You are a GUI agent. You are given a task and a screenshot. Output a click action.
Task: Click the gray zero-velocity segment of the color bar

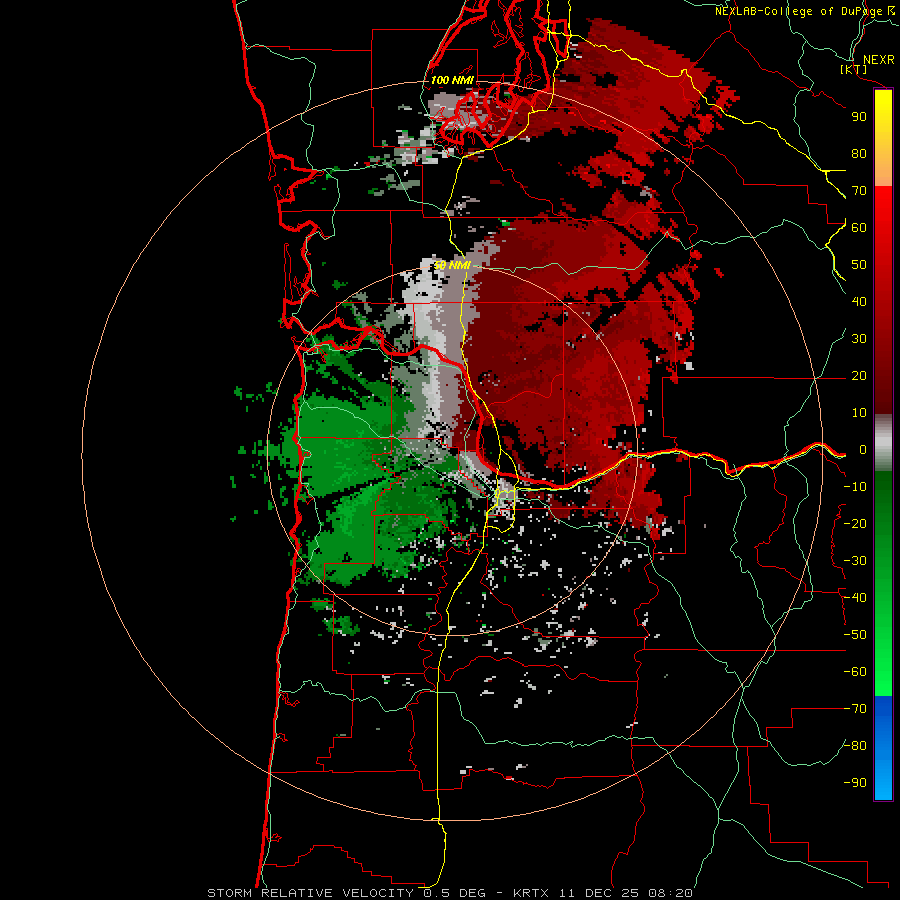click(x=883, y=443)
